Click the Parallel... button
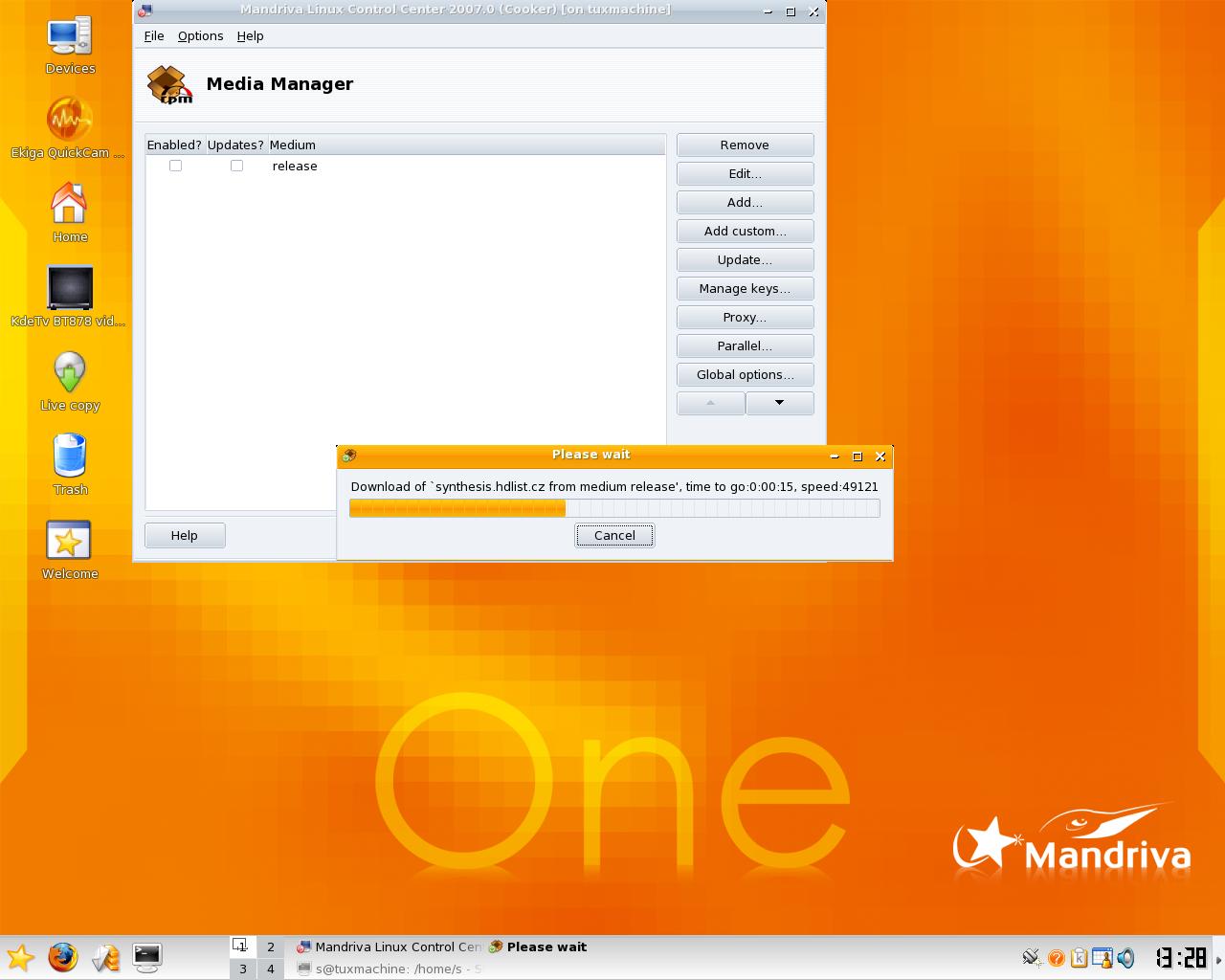The width and height of the screenshot is (1225, 980). (746, 345)
